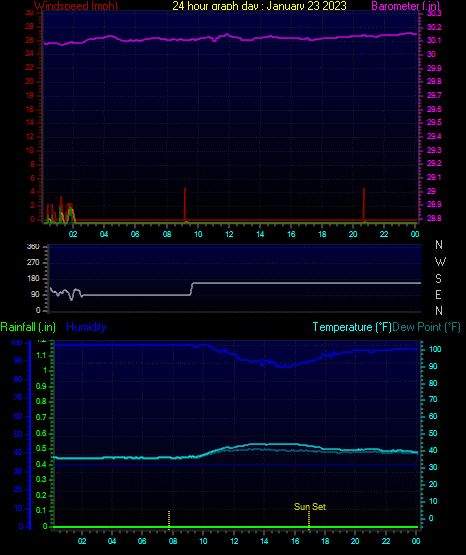Click the Sun Set marker label
The height and width of the screenshot is (555, 466).
click(x=310, y=507)
